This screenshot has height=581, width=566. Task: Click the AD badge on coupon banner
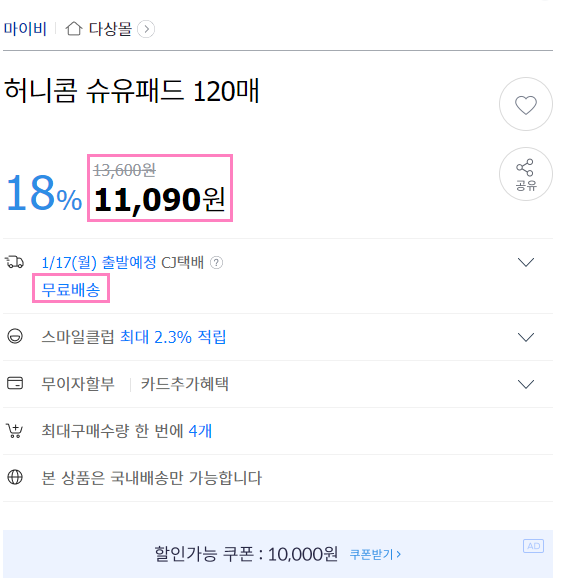[x=533, y=546]
